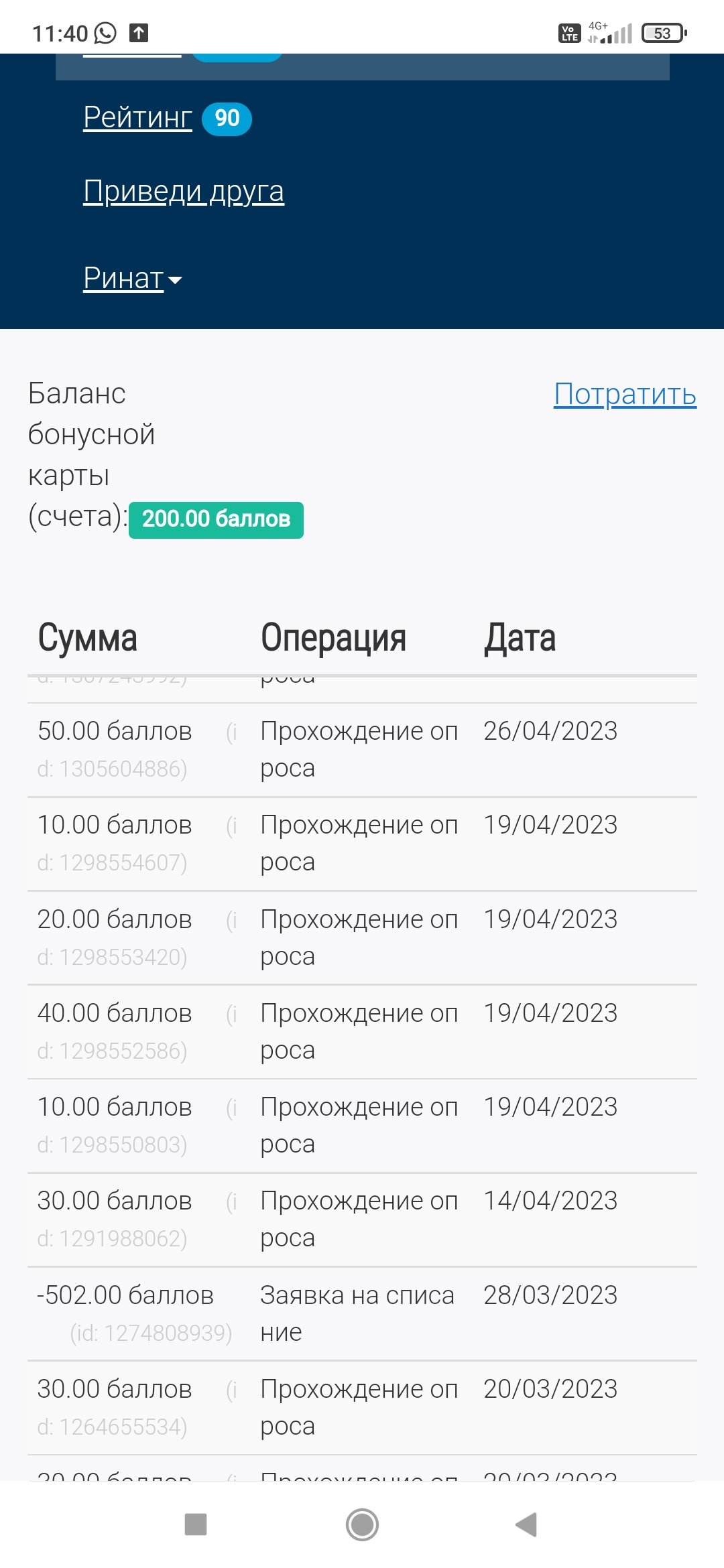The width and height of the screenshot is (724, 1568).
Task: Tap the 200.00 баллов balance badge
Action: (216, 519)
